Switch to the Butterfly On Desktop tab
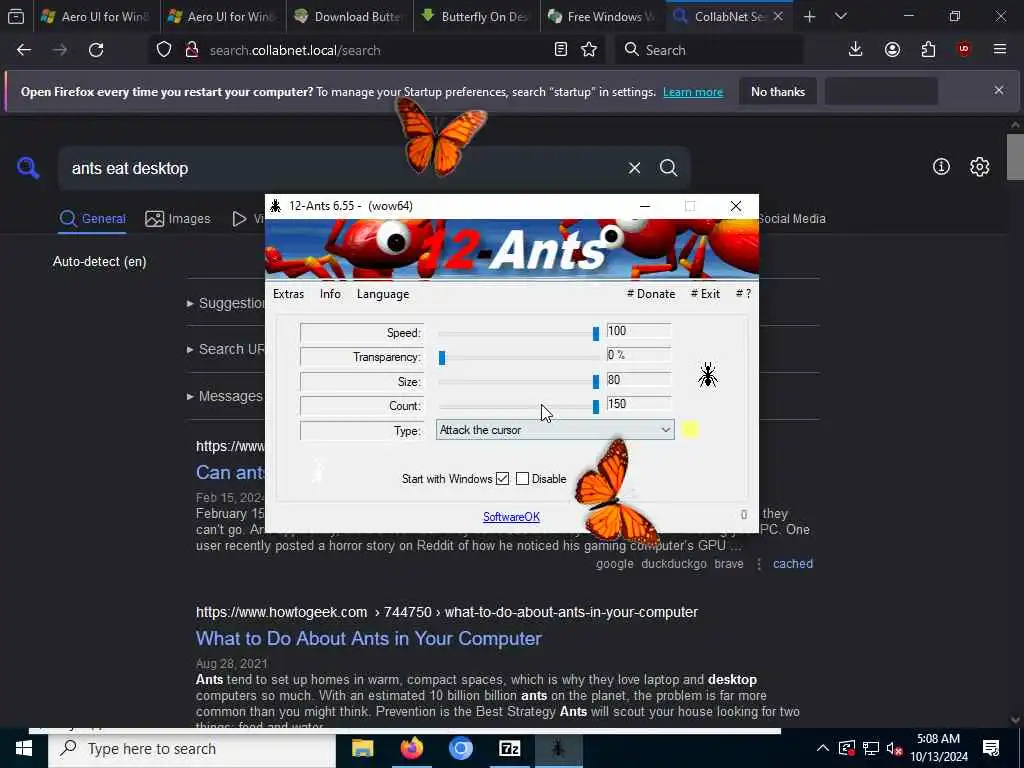This screenshot has width=1024, height=768. click(x=477, y=16)
